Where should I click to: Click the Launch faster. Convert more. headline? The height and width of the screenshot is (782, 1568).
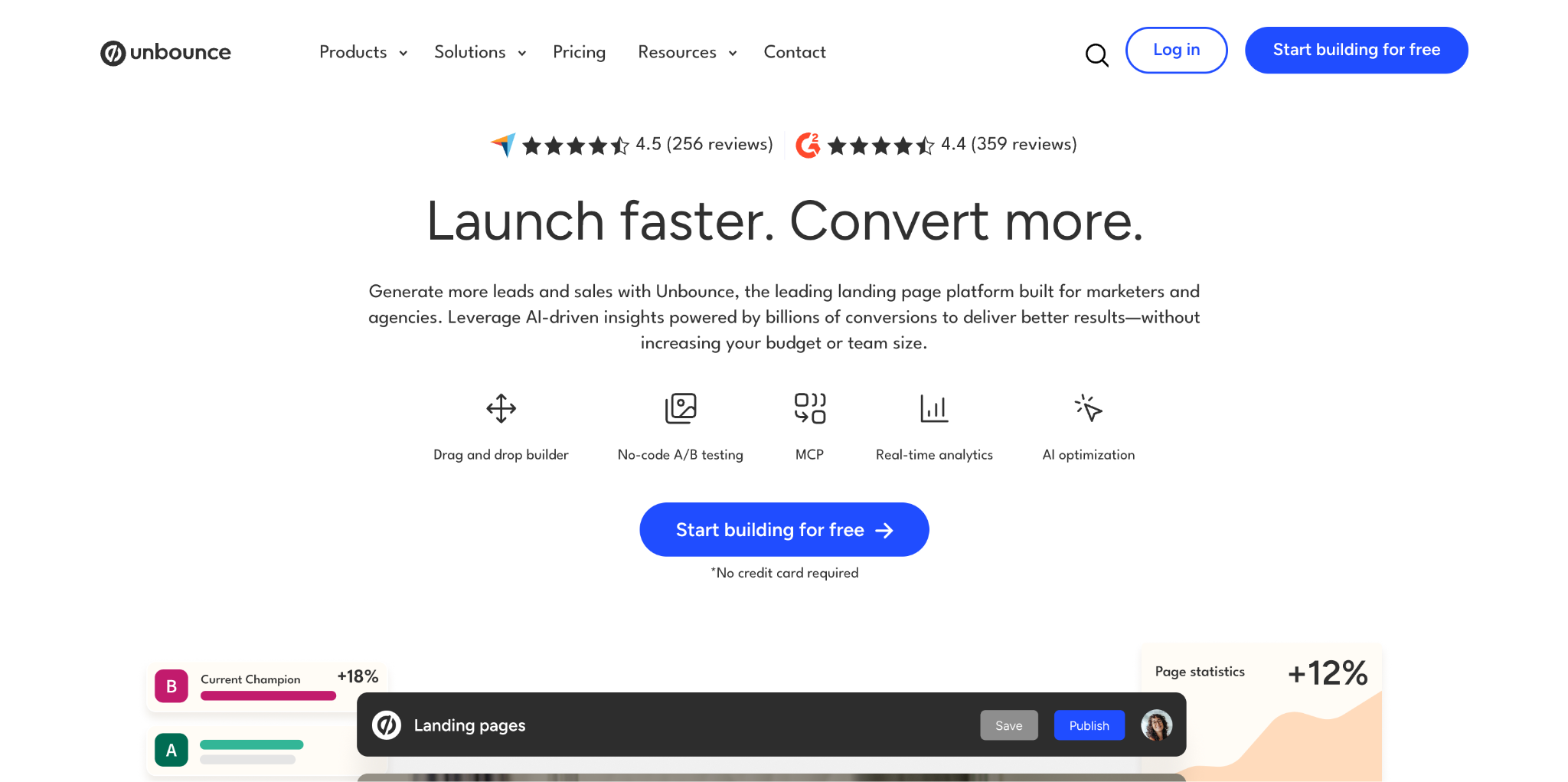pos(784,221)
